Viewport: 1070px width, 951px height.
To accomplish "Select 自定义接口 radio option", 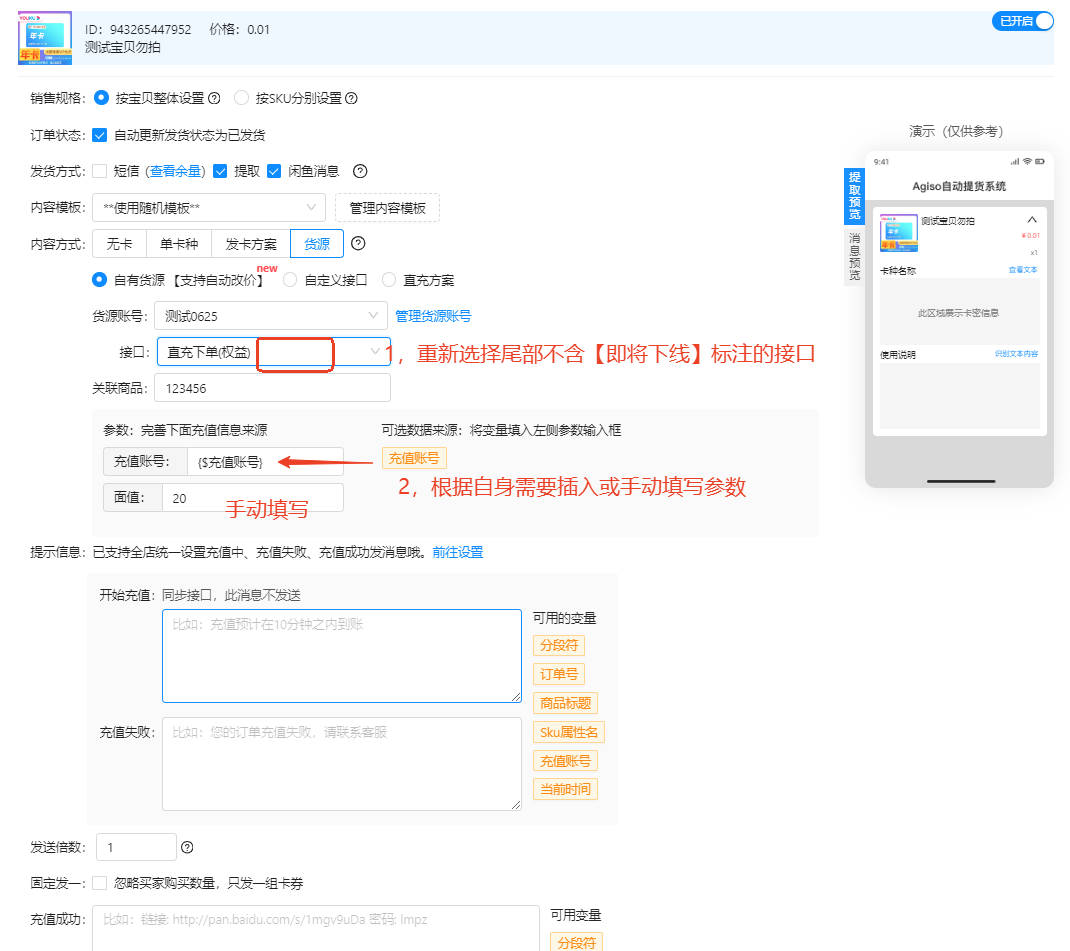I will coord(289,280).
